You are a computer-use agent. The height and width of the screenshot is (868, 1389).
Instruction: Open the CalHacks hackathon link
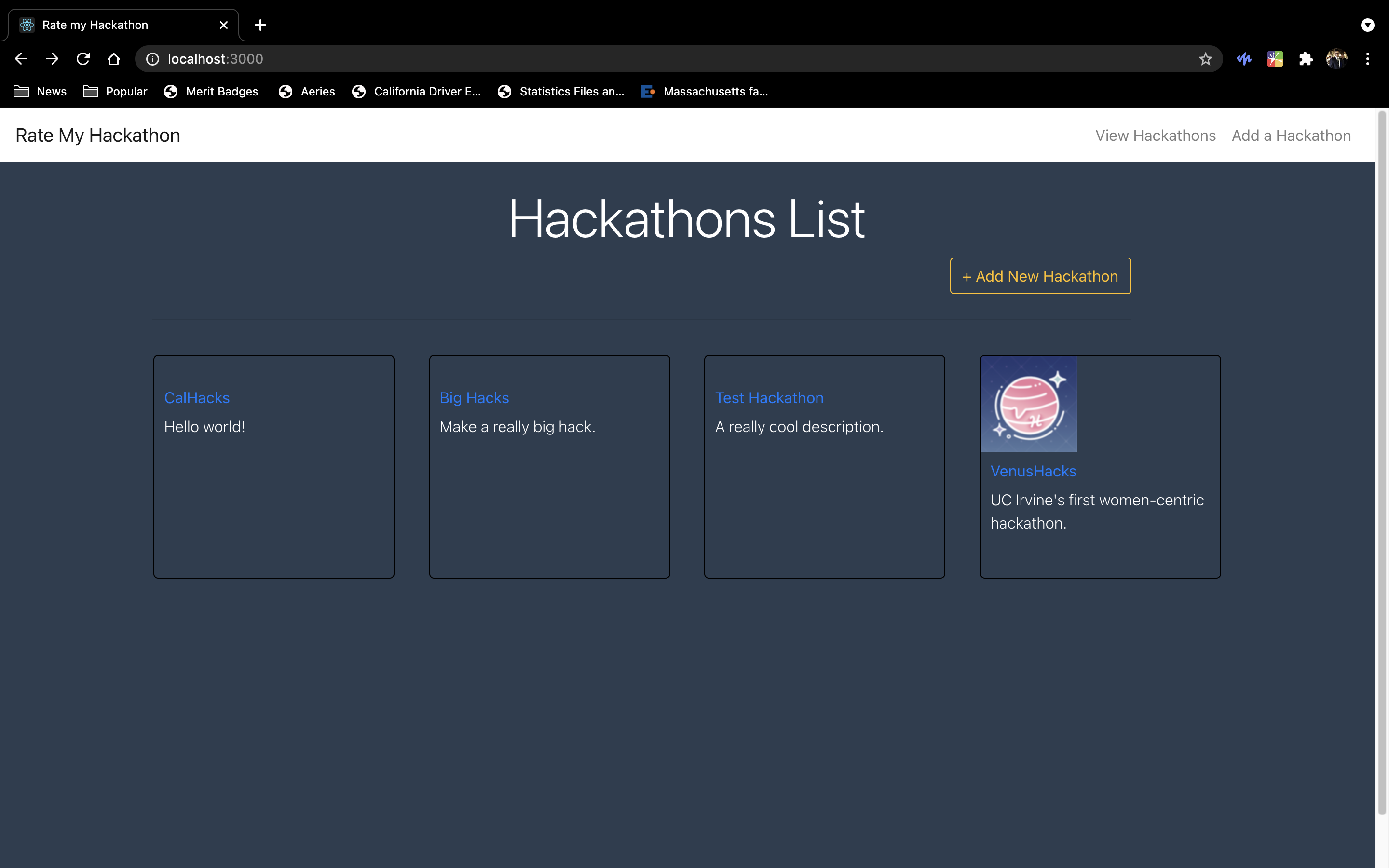(x=197, y=398)
